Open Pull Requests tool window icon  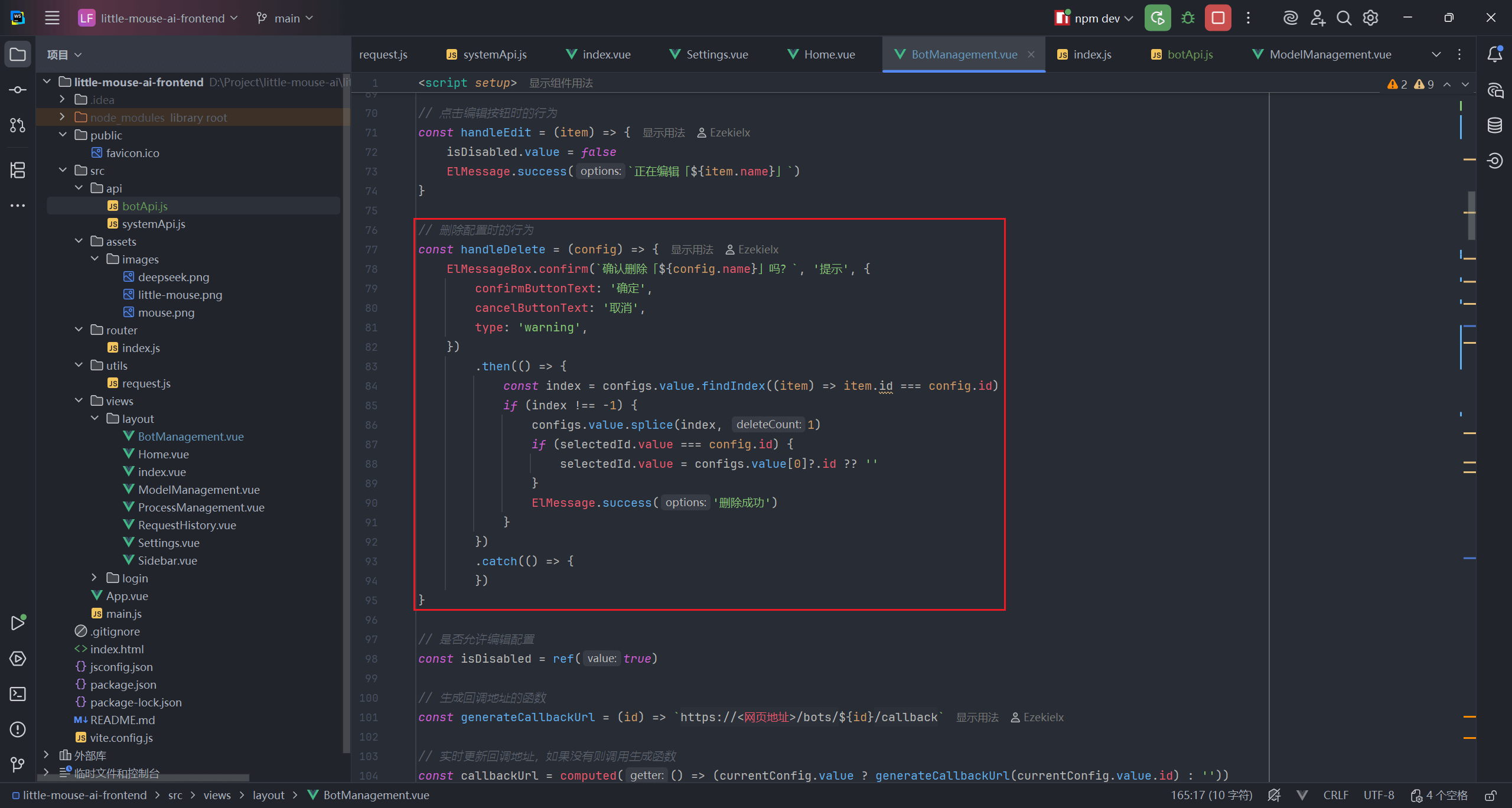[x=18, y=125]
